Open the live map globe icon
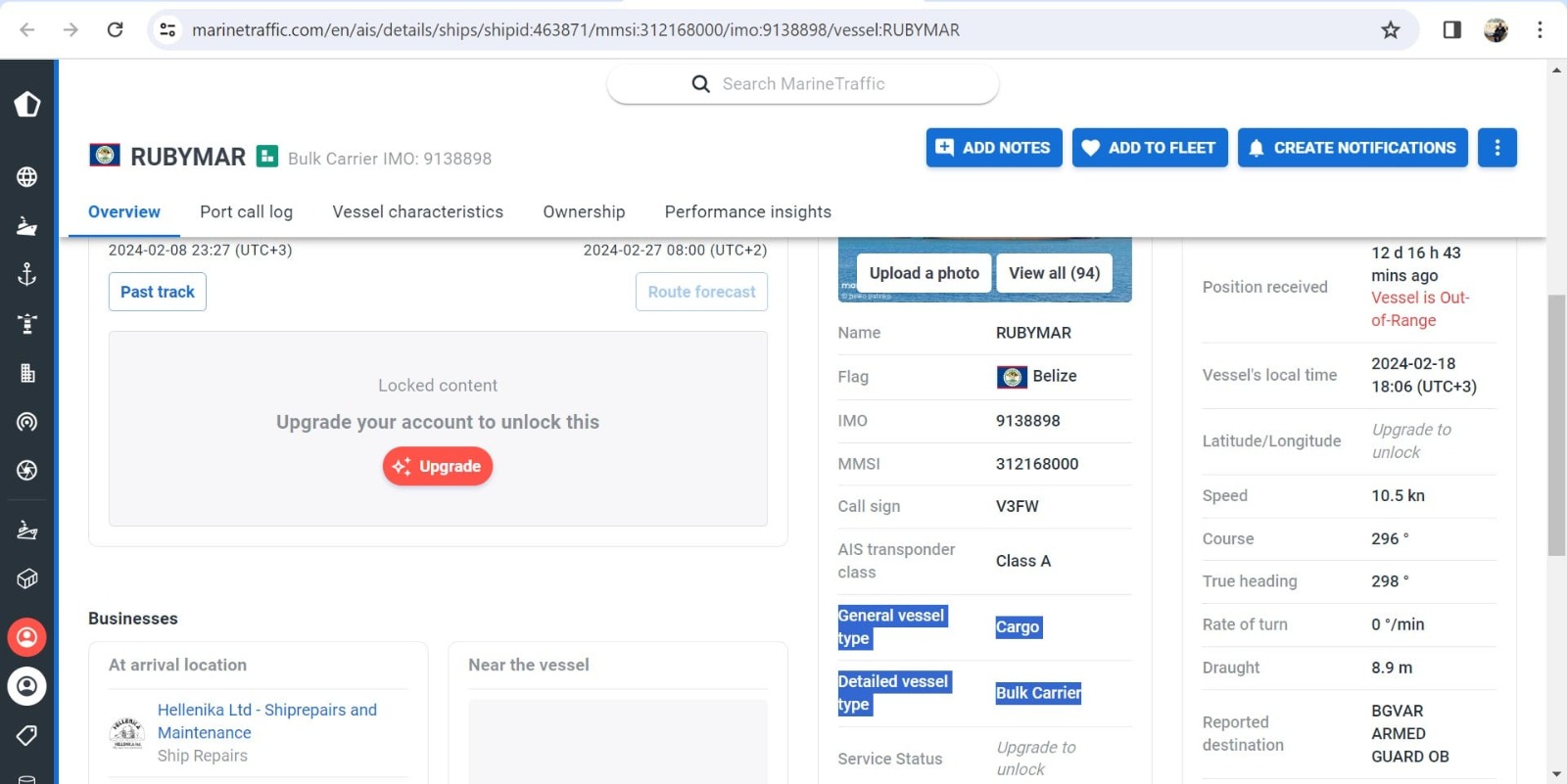The image size is (1567, 784). pos(27,177)
